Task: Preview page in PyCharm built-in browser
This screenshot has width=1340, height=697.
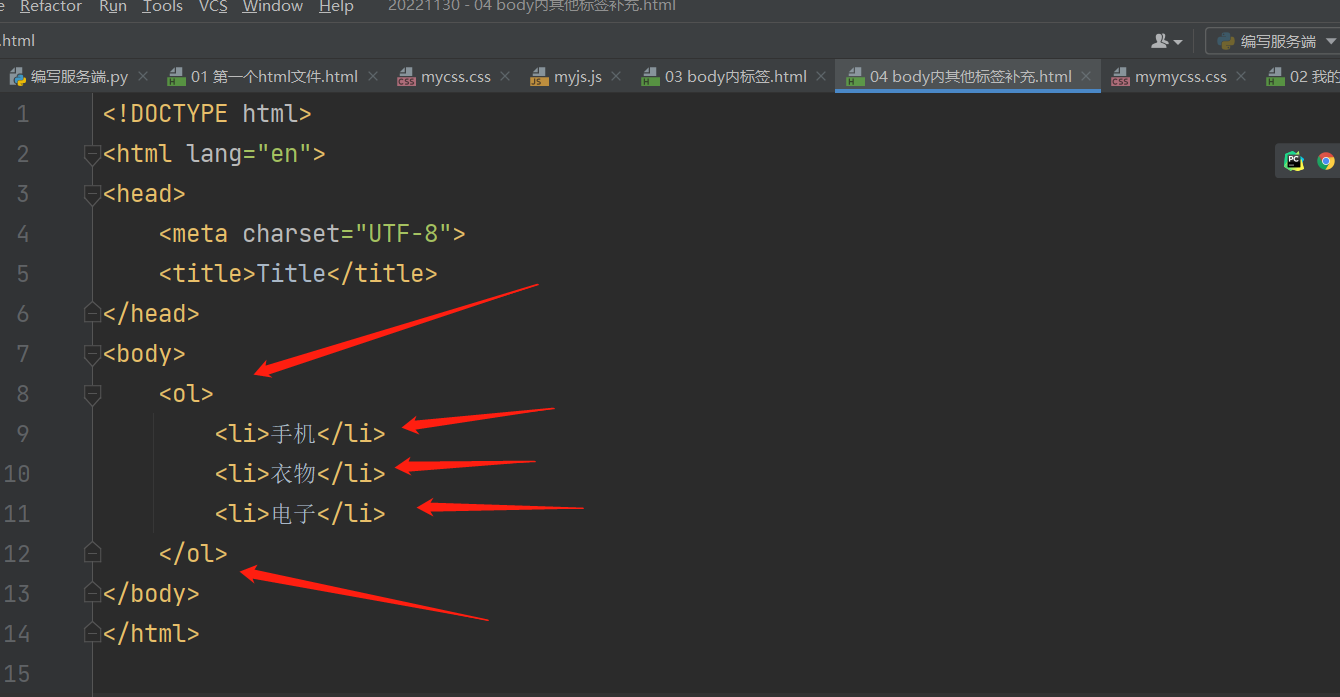Action: [x=1294, y=161]
